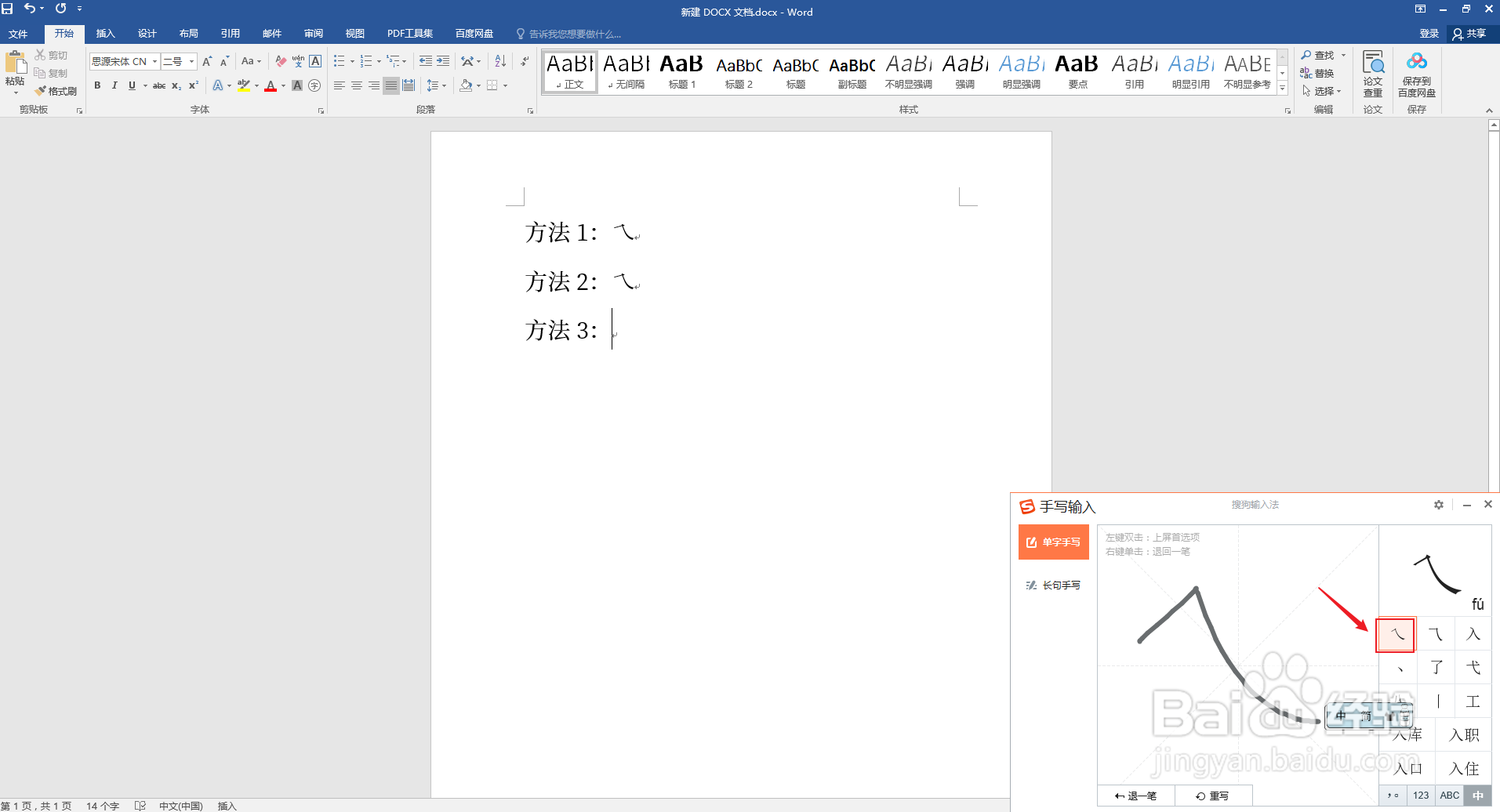This screenshot has height=812, width=1500.
Task: Toggle character shading (gray A)
Action: [x=297, y=85]
